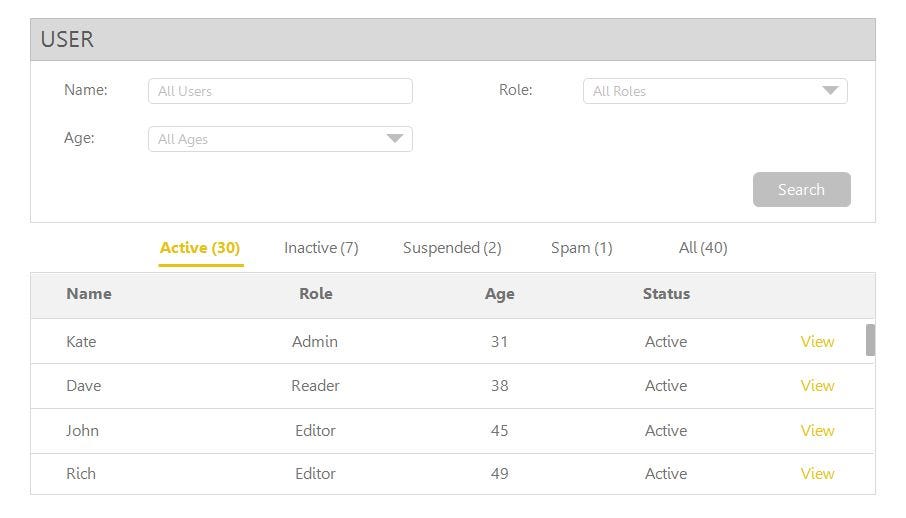Select the Active (30) tab
The image size is (906, 518).
[200, 248]
